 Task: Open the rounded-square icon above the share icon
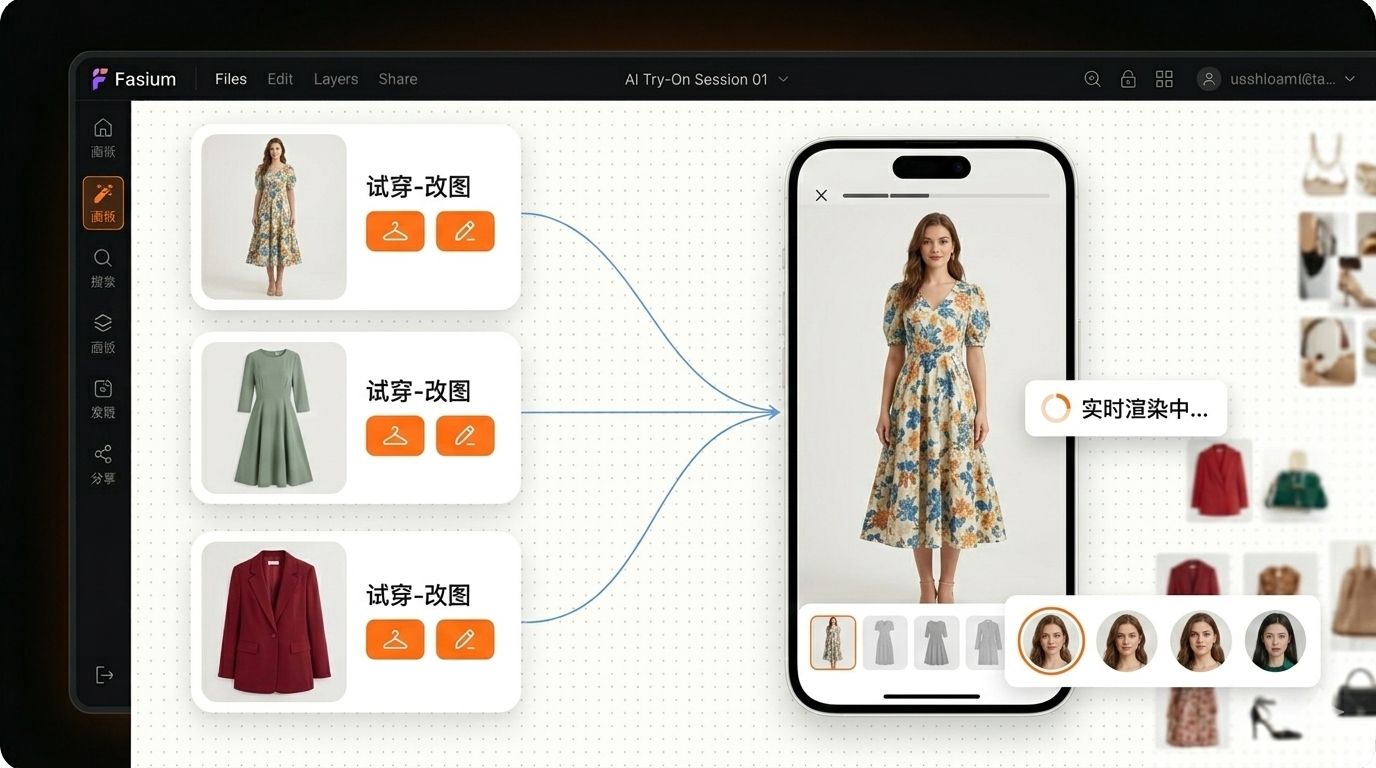coord(103,389)
